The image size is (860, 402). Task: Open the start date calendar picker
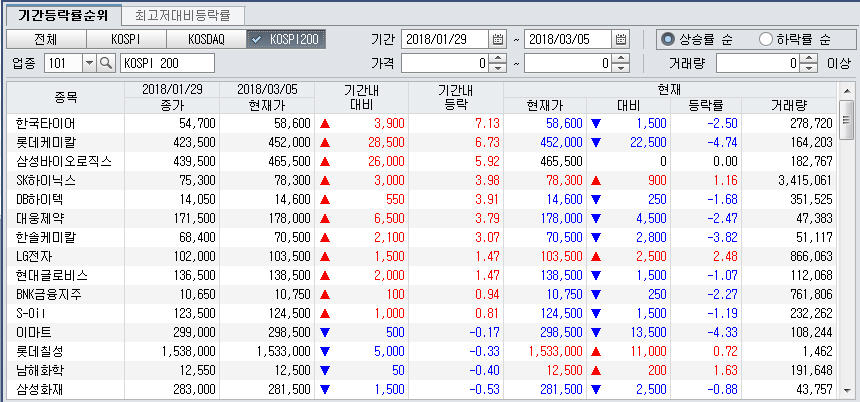pos(498,39)
